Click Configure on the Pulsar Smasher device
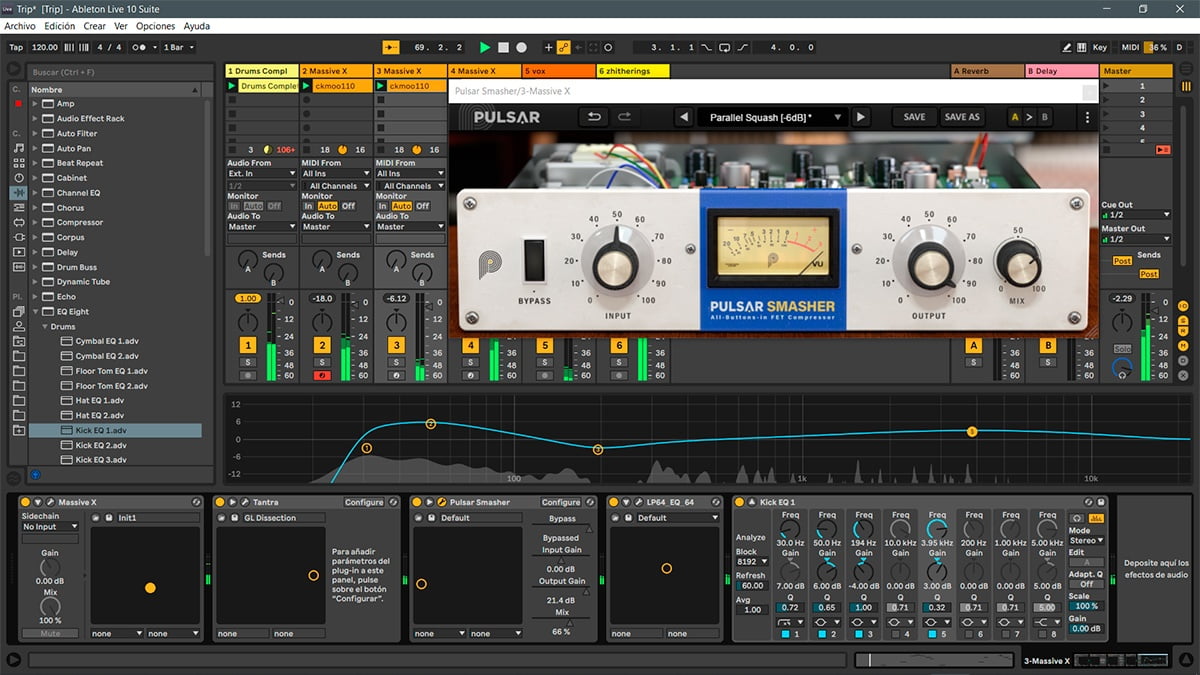1200x675 pixels. [x=561, y=502]
